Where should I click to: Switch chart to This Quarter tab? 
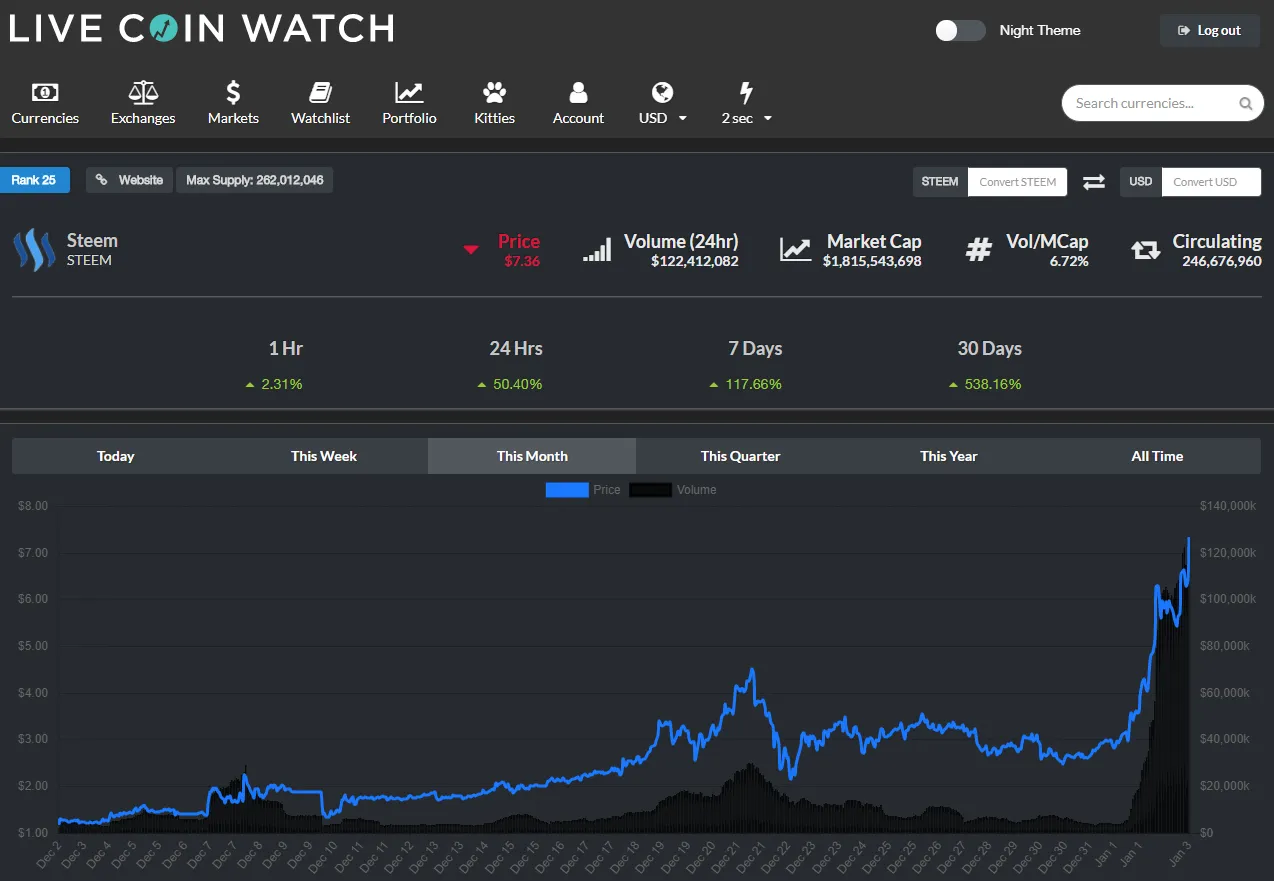[x=740, y=456]
